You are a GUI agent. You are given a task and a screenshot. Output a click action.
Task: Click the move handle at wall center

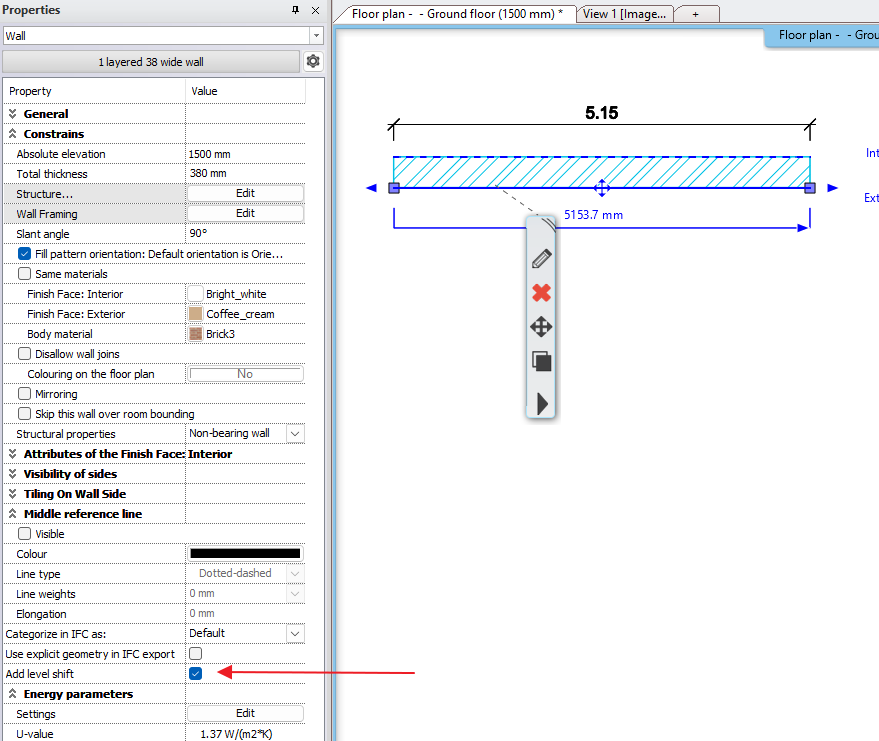click(602, 188)
